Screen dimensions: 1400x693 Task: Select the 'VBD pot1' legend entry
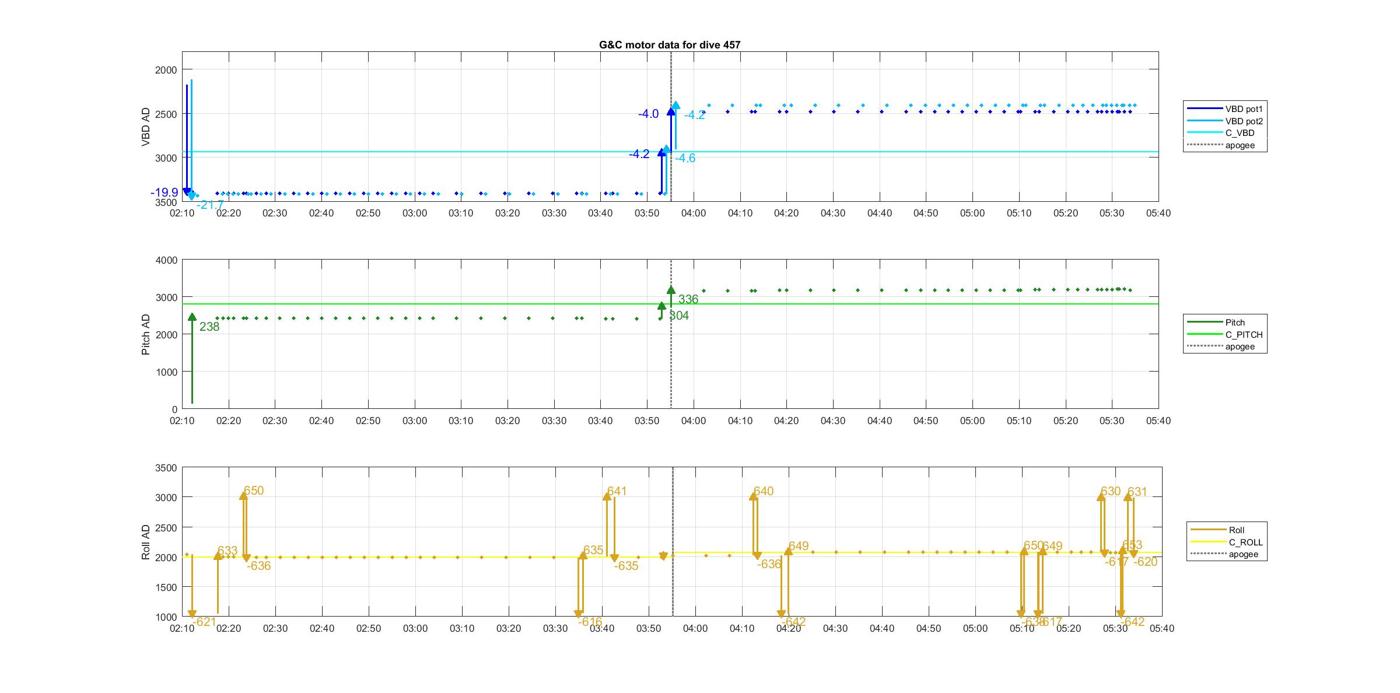1226,108
